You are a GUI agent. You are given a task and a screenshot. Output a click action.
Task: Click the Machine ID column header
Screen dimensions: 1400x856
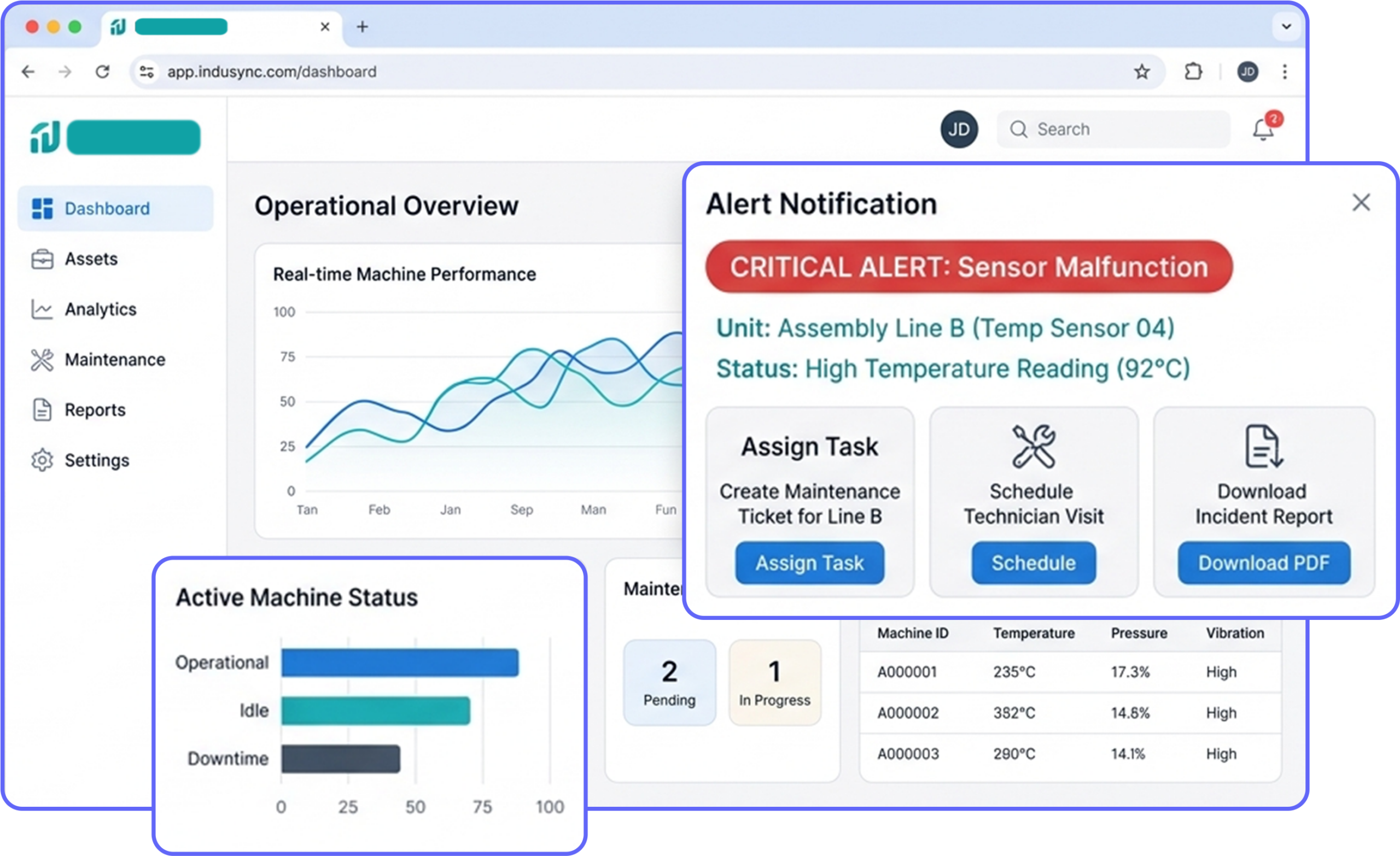pyautogui.click(x=913, y=634)
